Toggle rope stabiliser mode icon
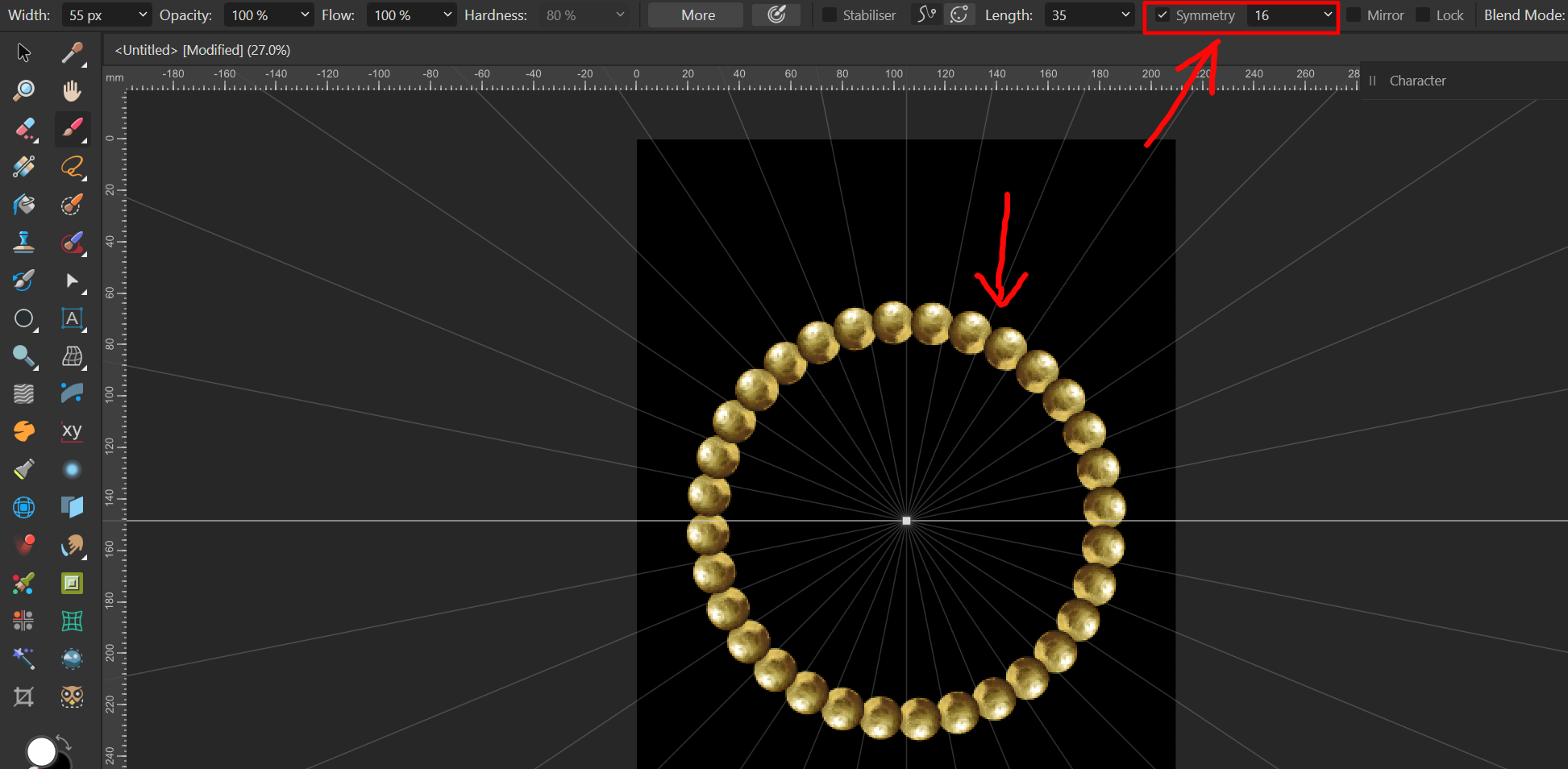The height and width of the screenshot is (769, 1568). tap(927, 15)
